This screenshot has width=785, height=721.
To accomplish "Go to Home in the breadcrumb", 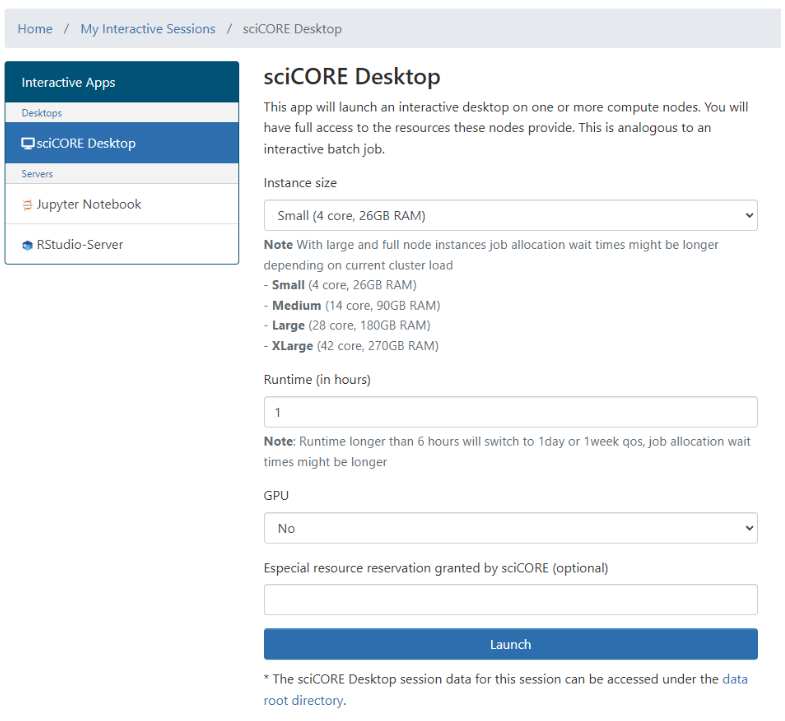I will (35, 29).
